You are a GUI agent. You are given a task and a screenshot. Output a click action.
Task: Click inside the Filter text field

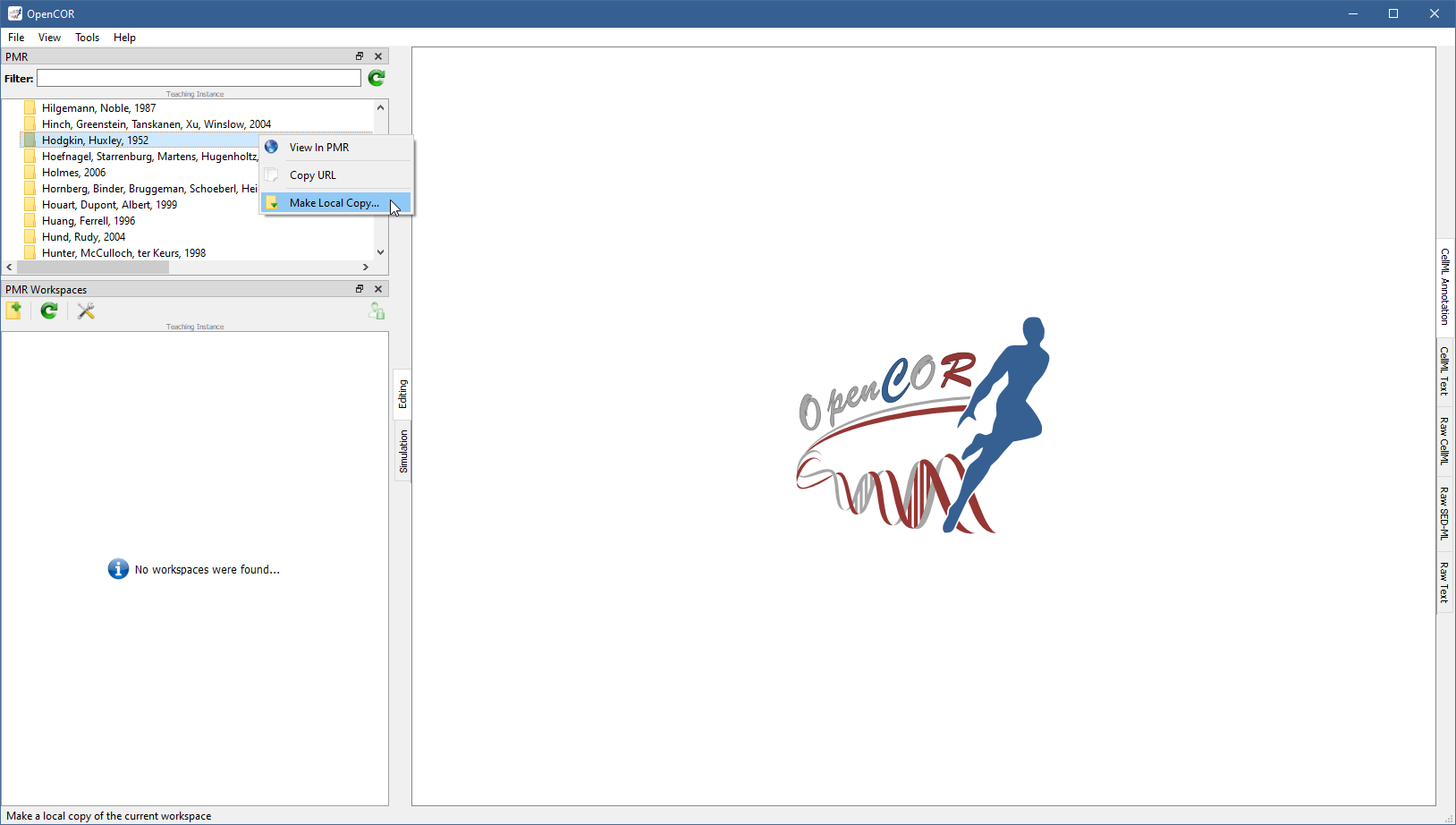click(x=199, y=79)
